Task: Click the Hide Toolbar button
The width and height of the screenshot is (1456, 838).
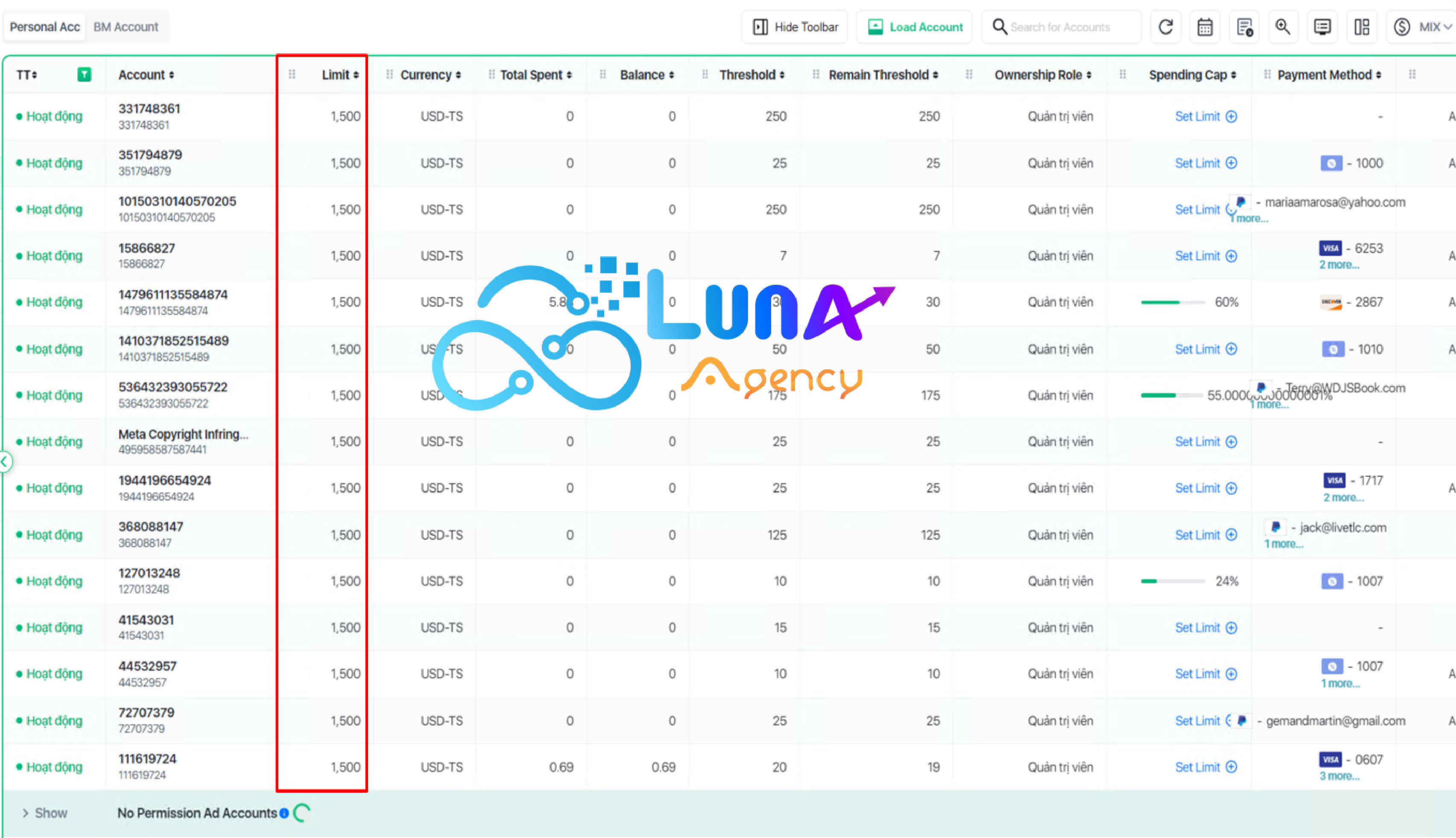Action: pyautogui.click(x=795, y=27)
